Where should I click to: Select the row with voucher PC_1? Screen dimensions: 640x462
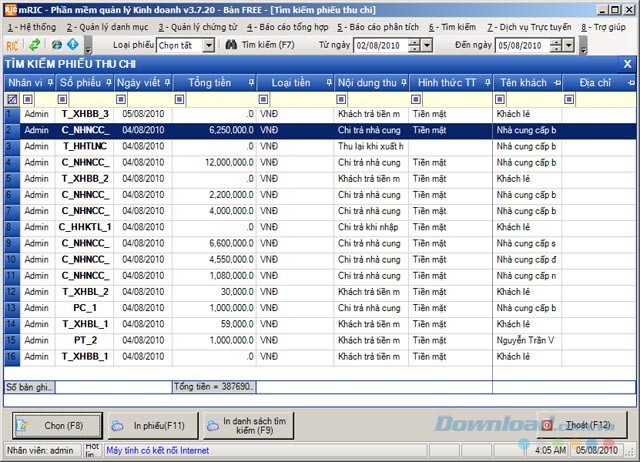pos(85,309)
